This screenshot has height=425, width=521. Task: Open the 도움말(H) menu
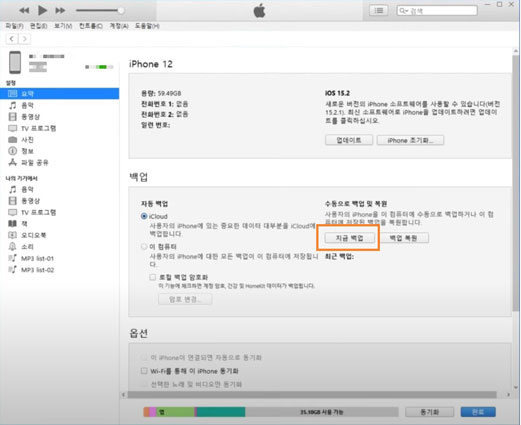tap(147, 26)
